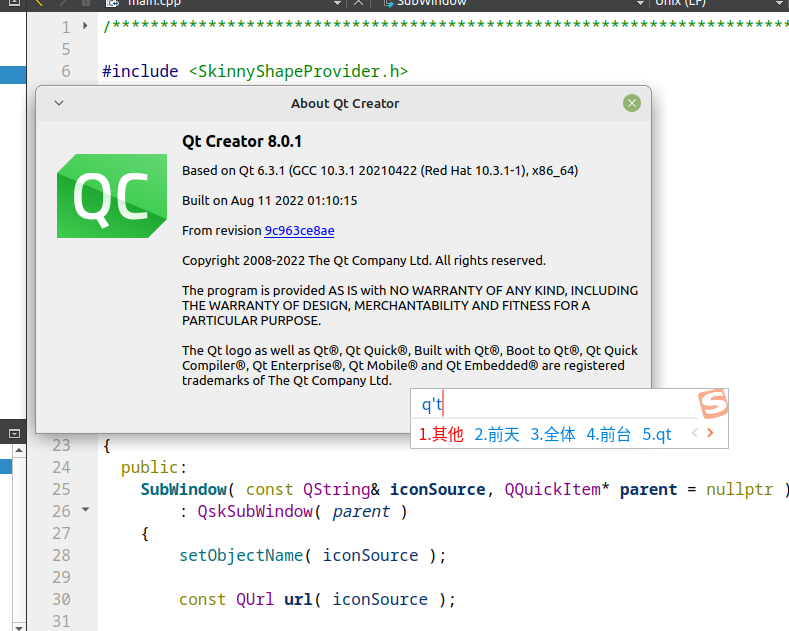This screenshot has height=631, width=789.
Task: Click the Qt Creator QC logo
Action: point(111,196)
